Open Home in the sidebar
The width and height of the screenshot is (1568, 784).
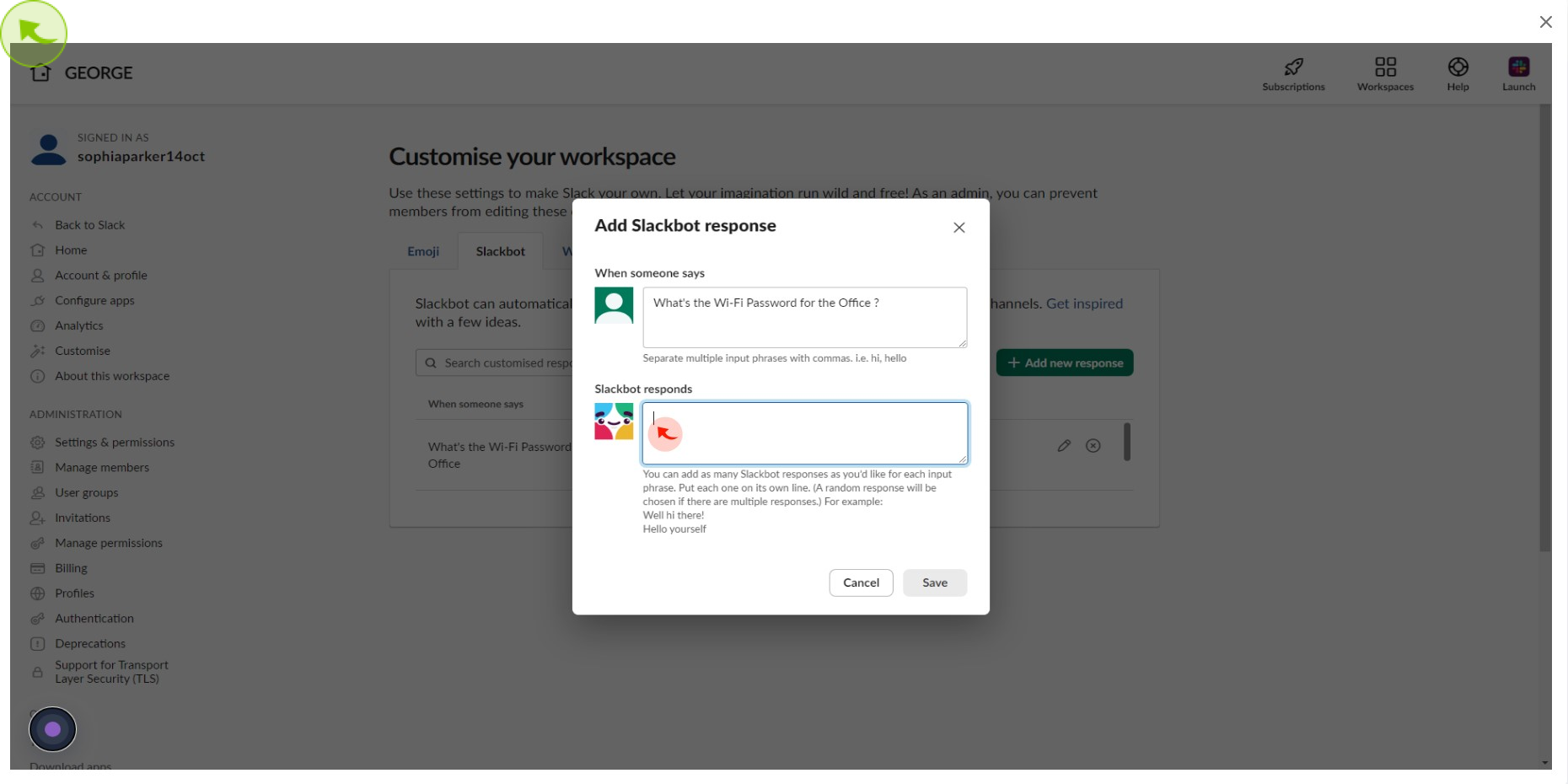pyautogui.click(x=71, y=250)
